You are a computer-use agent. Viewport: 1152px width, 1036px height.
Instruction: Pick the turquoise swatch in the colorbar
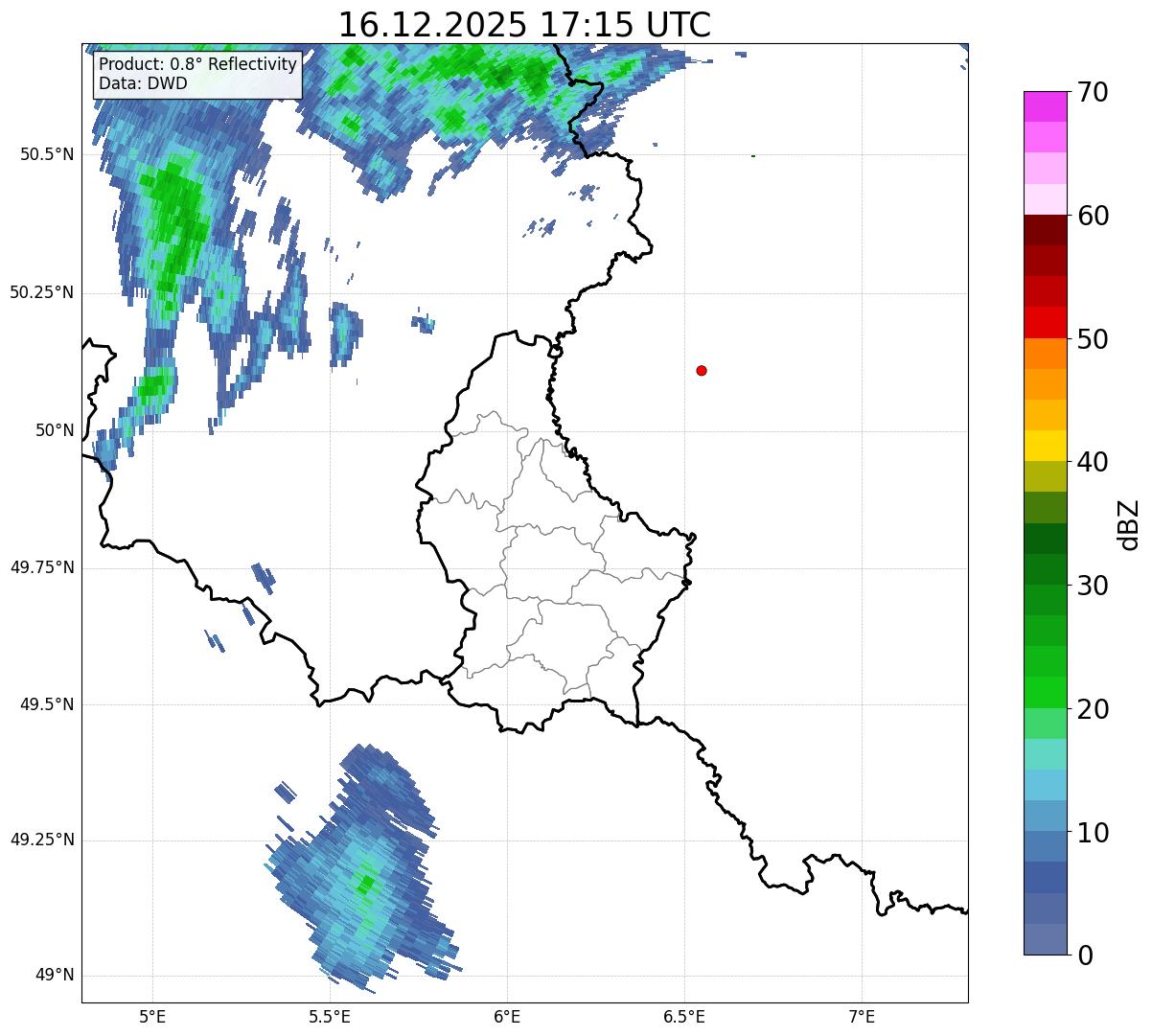(x=1045, y=754)
